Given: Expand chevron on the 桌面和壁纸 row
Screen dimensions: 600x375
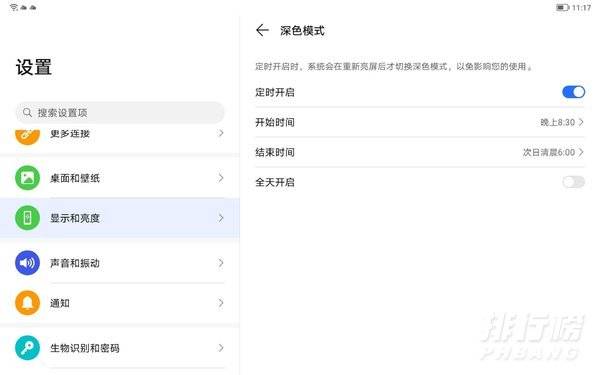Looking at the screenshot, I should click(x=221, y=178).
